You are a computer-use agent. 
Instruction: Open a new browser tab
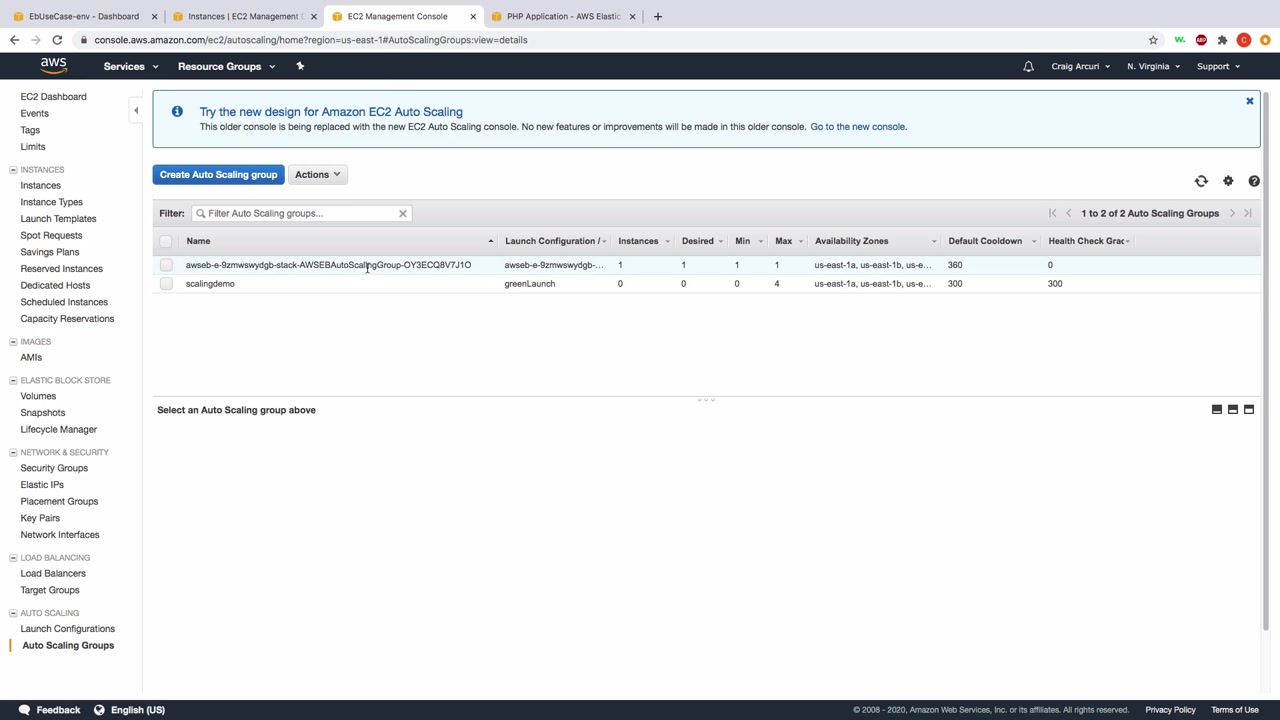(657, 16)
